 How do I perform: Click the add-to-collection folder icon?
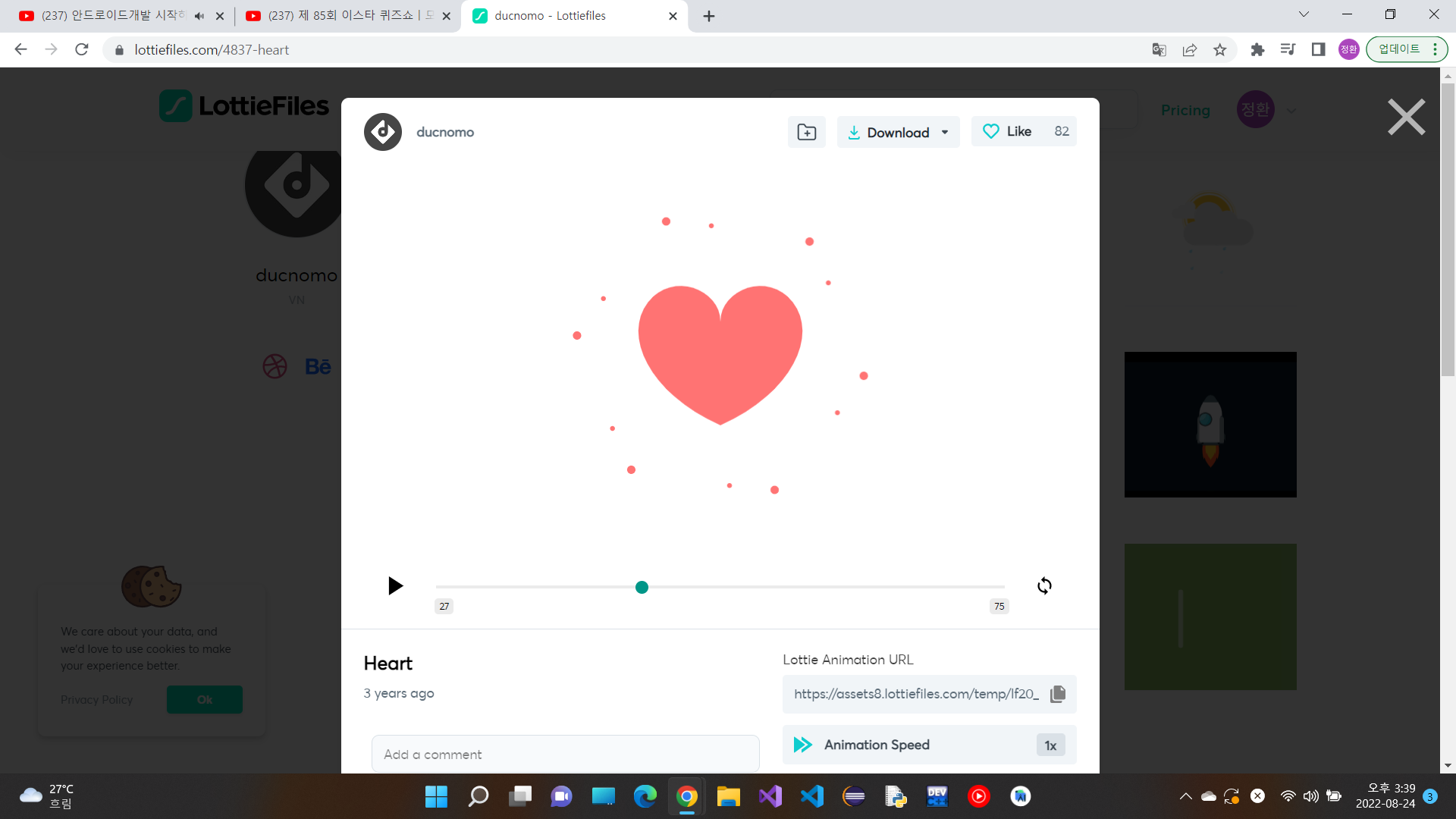[806, 132]
